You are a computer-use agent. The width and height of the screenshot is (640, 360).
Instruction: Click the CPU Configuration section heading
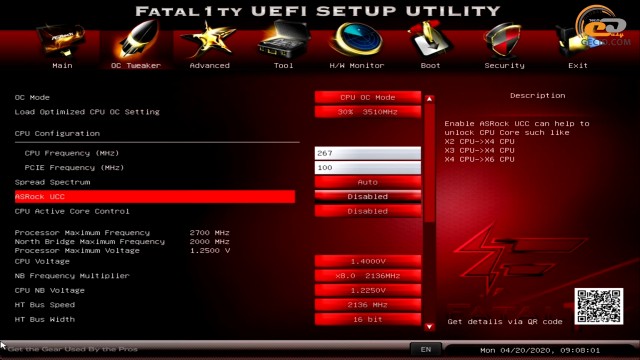(57, 133)
